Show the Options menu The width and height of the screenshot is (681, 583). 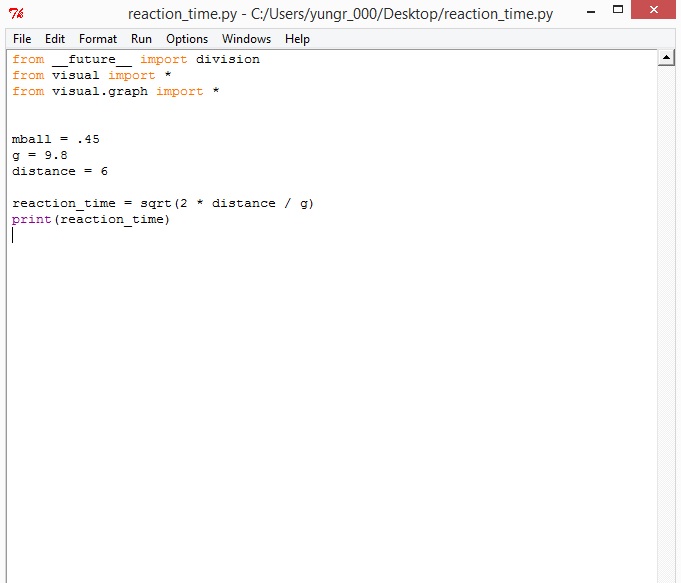click(x=187, y=39)
